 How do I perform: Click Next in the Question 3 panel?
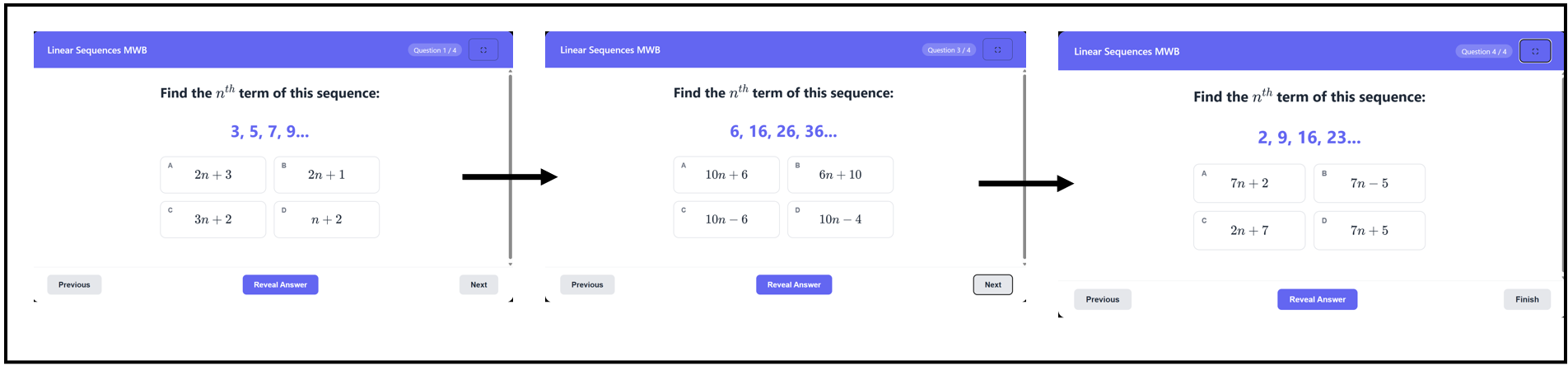[993, 284]
